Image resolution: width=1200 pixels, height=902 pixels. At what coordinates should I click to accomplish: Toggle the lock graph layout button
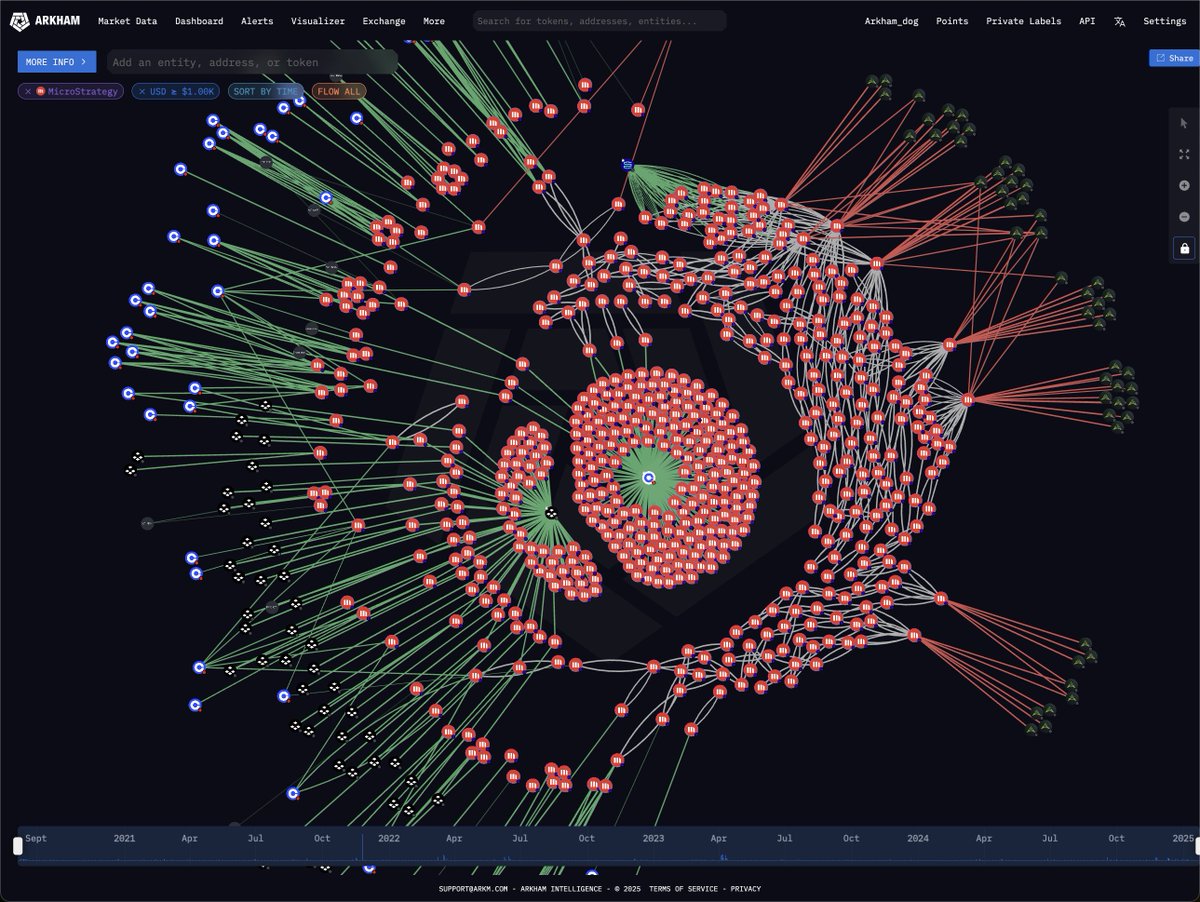[x=1185, y=248]
